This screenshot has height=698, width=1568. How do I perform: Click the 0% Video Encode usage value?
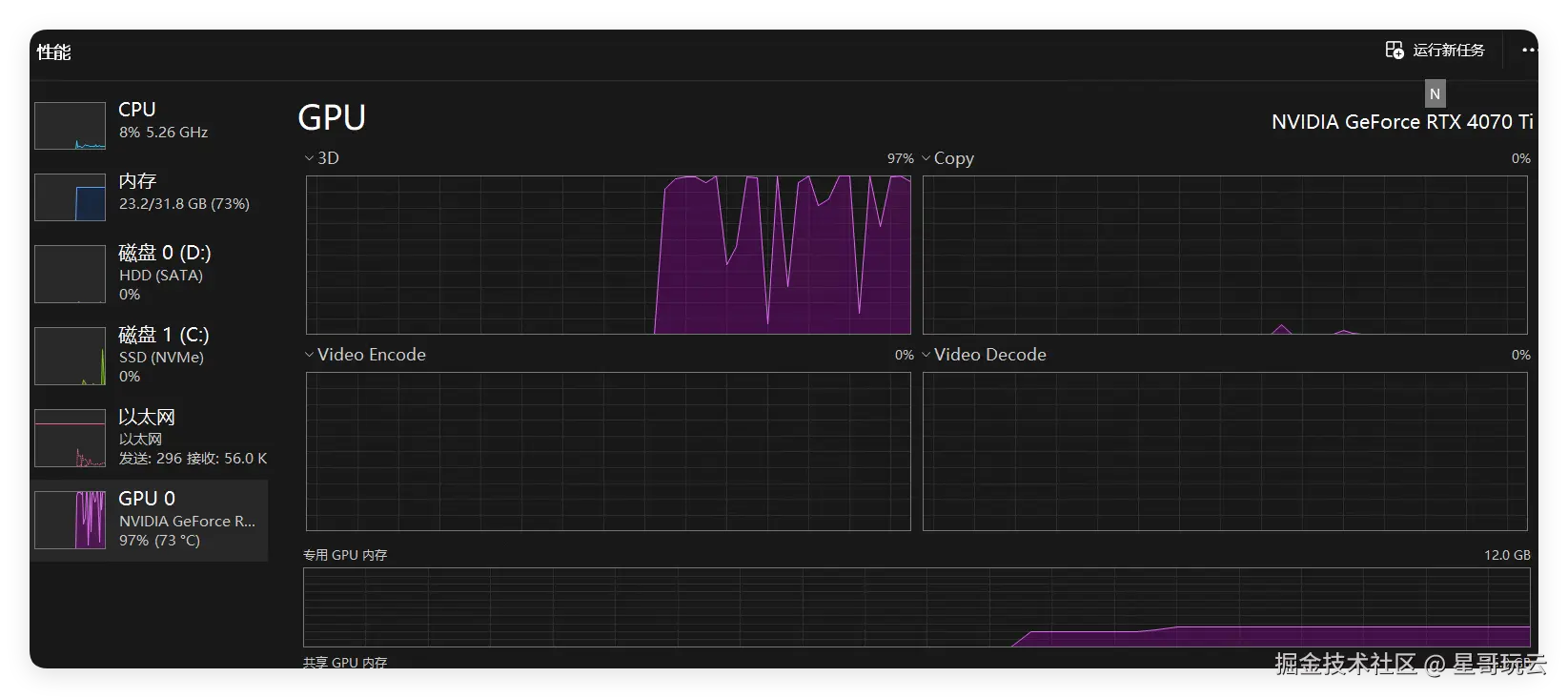[x=905, y=355]
